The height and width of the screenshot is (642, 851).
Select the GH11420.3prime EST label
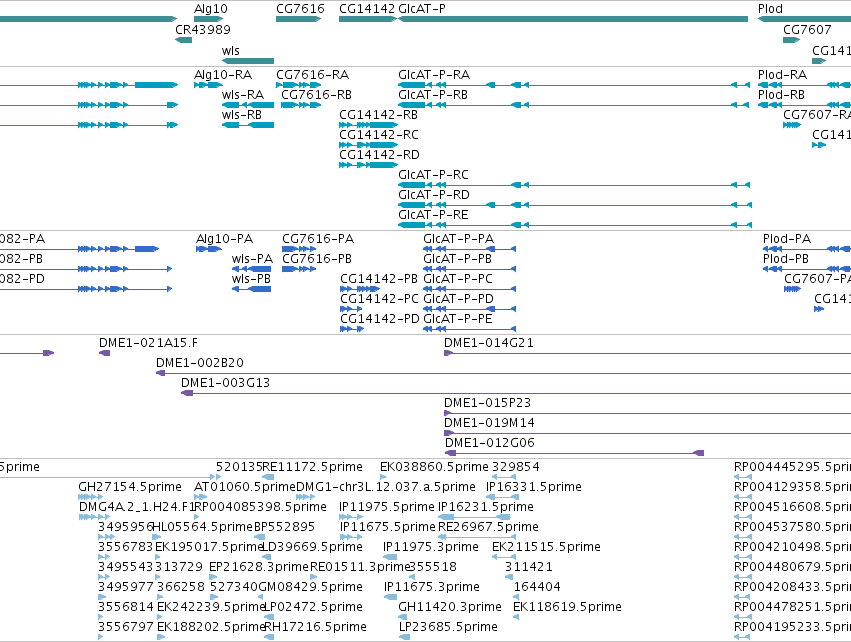pos(450,607)
